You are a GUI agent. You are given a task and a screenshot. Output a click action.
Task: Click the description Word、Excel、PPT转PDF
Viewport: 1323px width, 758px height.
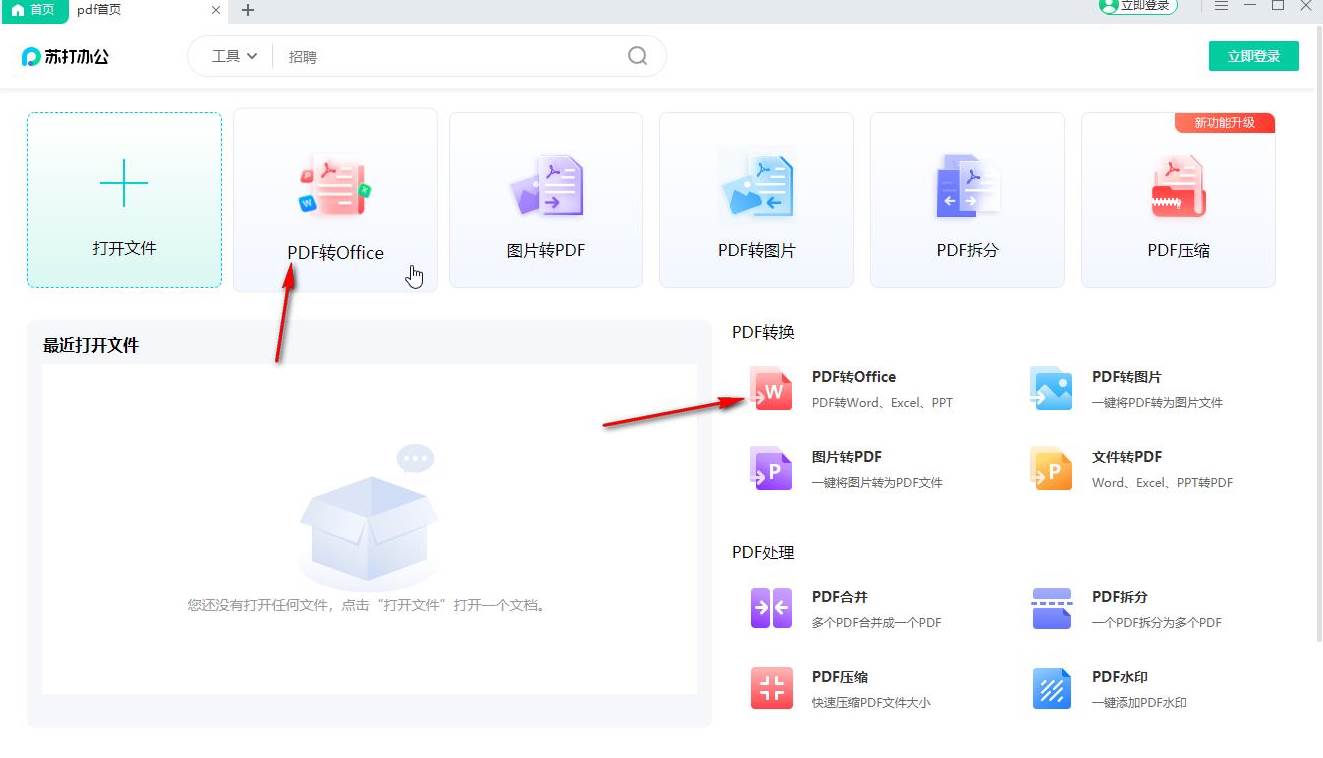1162,483
